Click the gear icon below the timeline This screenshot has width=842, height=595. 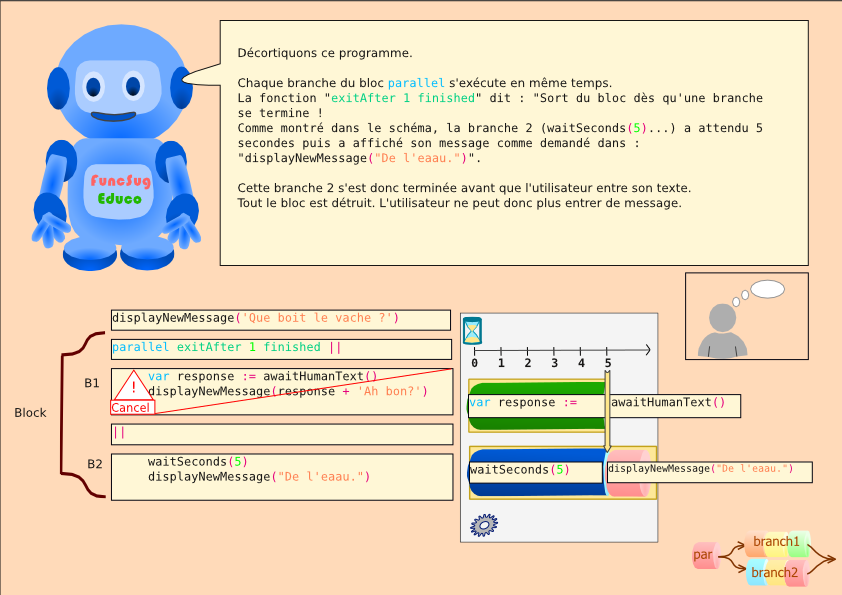click(x=484, y=524)
